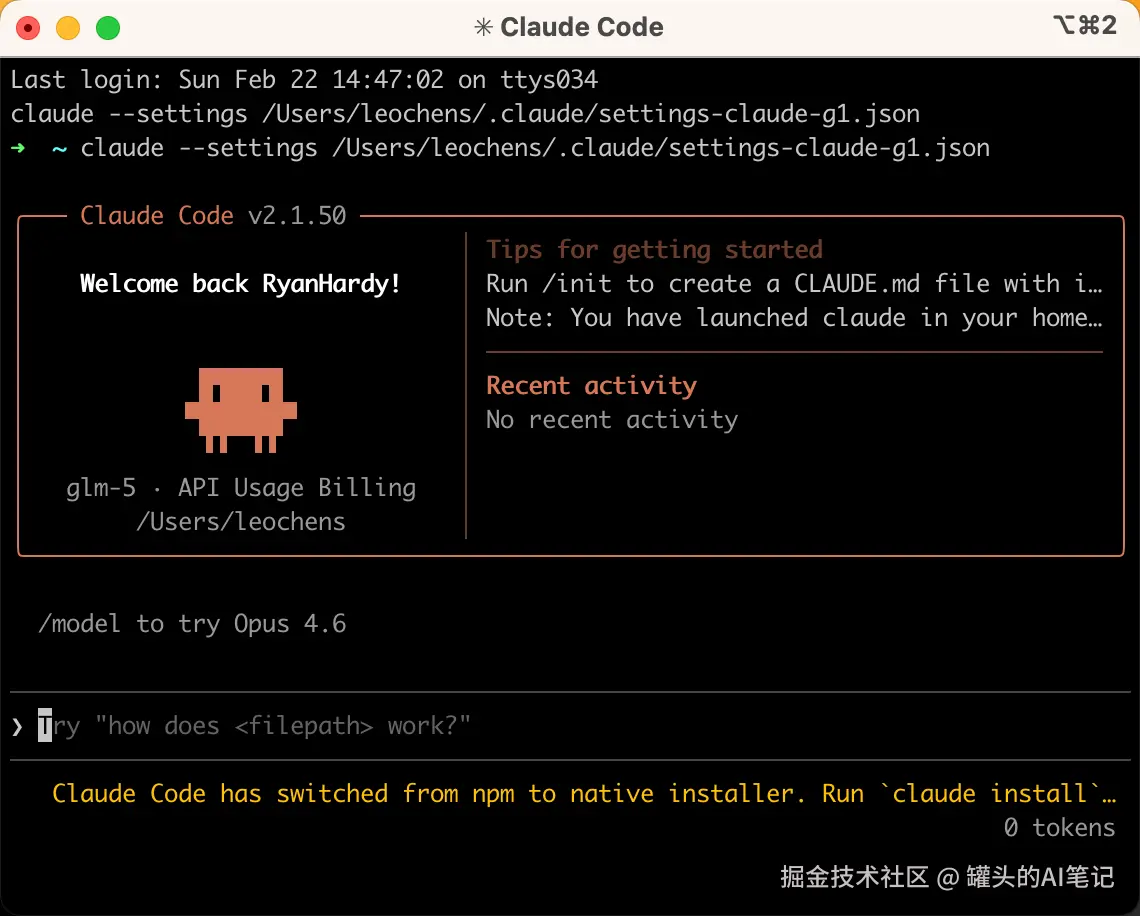This screenshot has width=1140, height=916.
Task: Click the green arrow shell prompt symbol
Action: 18,148
